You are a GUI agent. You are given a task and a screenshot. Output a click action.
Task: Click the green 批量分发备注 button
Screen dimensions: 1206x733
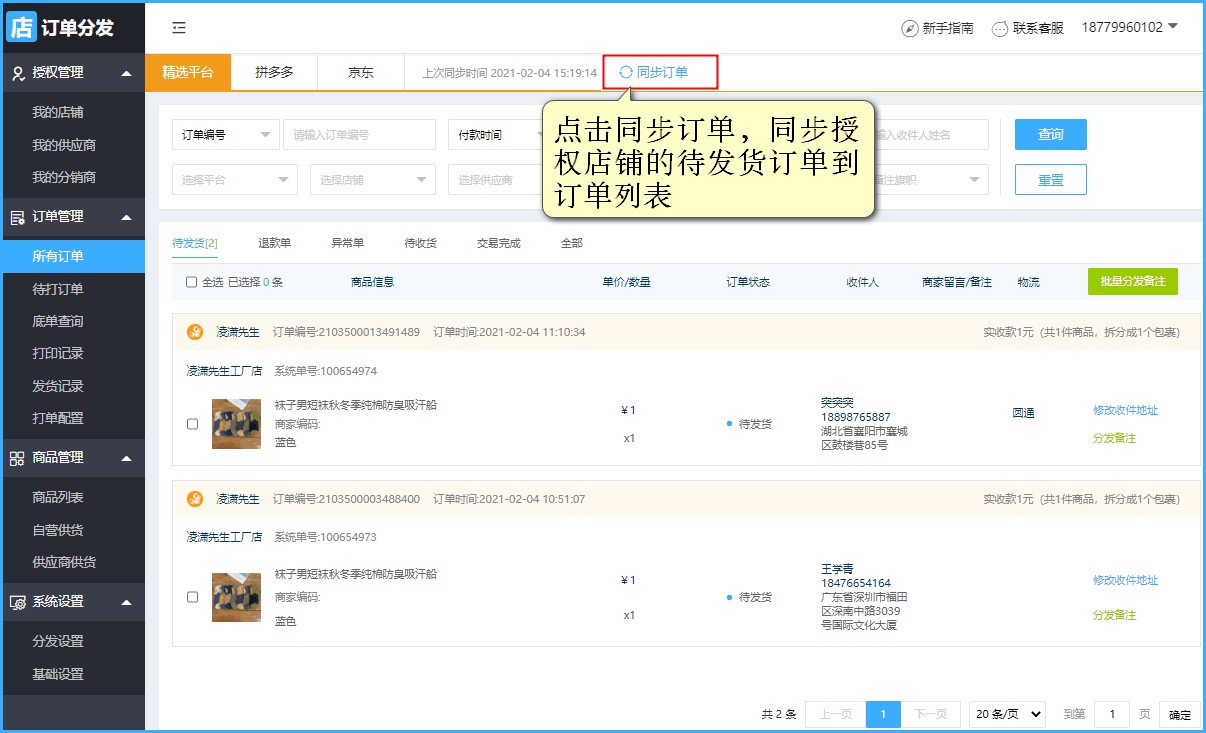(x=1132, y=282)
